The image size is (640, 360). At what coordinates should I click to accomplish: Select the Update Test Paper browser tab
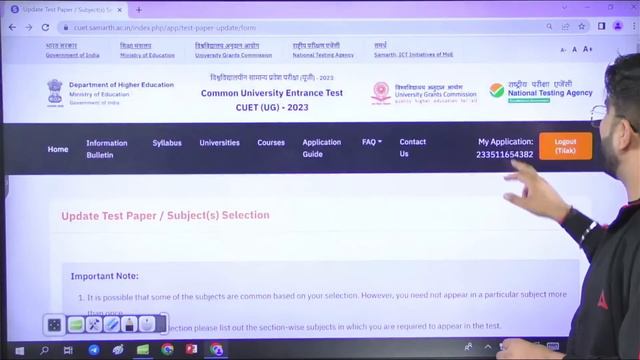pos(65,9)
